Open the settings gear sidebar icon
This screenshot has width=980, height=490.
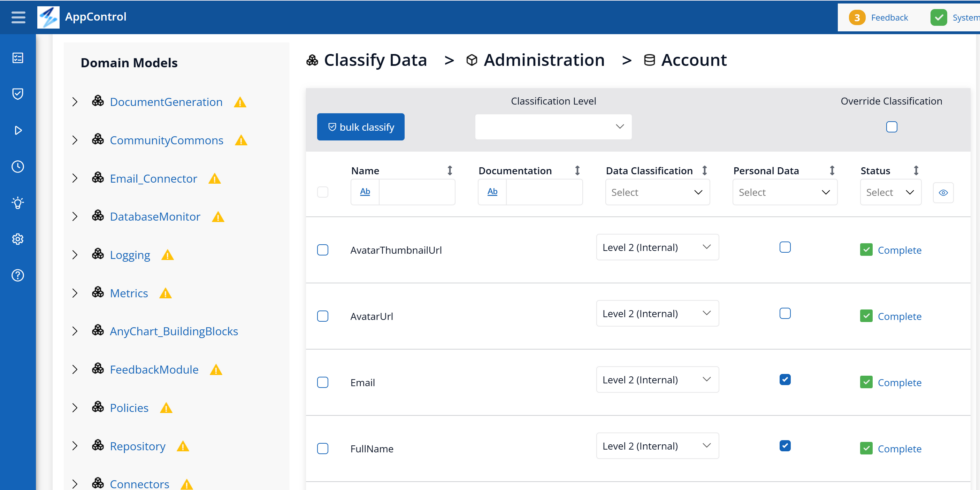coord(18,239)
